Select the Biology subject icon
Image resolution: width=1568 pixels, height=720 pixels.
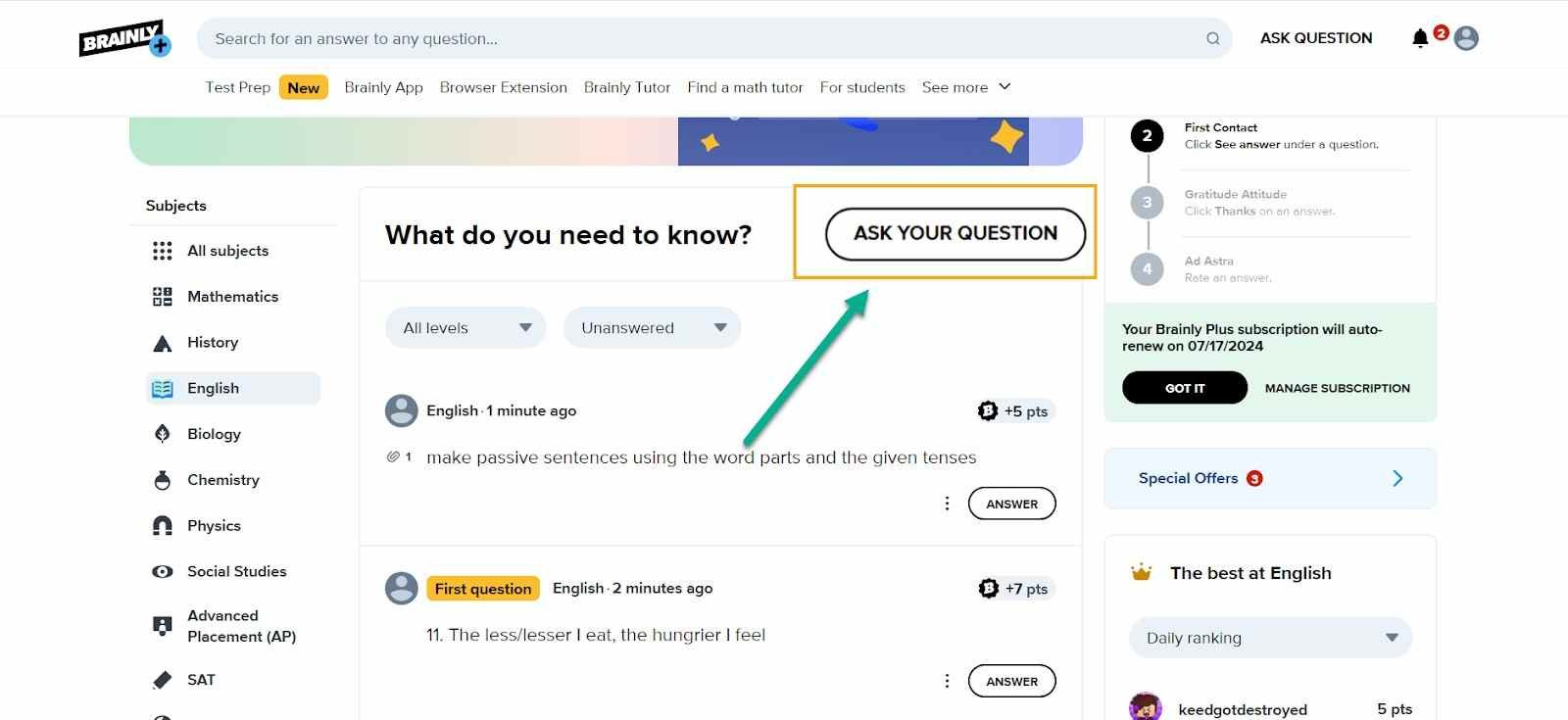click(x=163, y=434)
